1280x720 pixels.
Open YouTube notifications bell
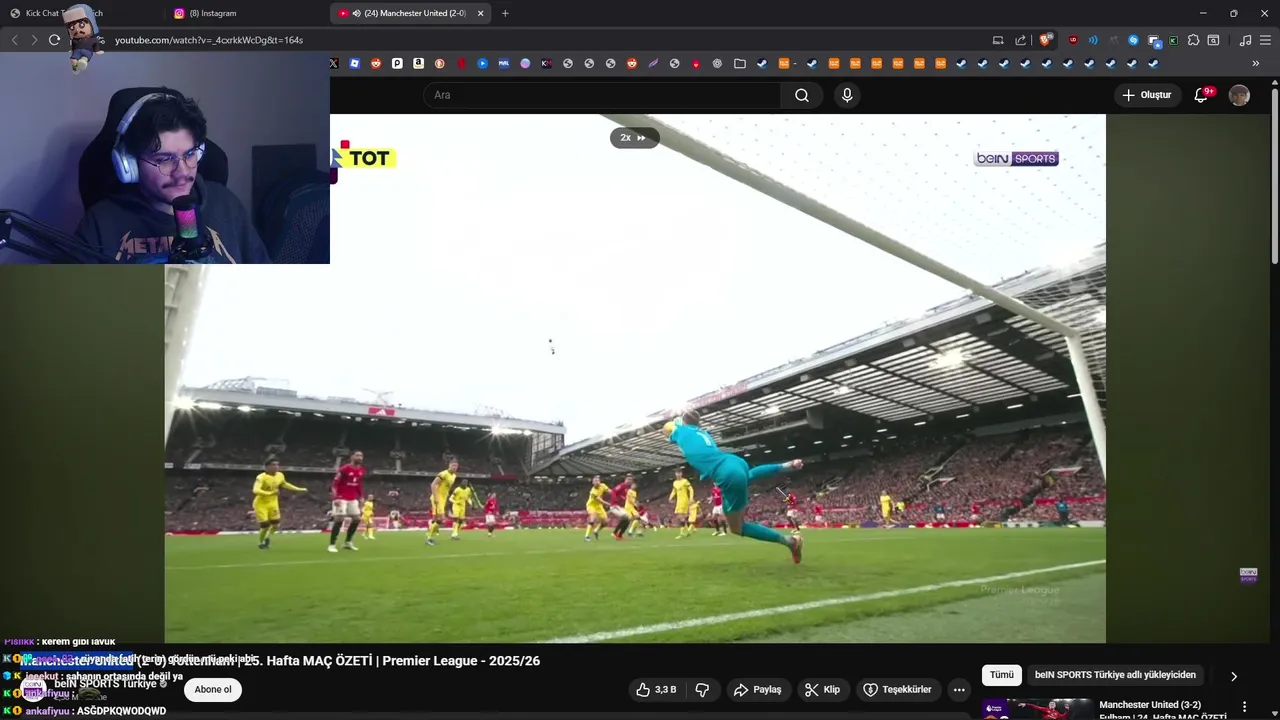tap(1203, 95)
